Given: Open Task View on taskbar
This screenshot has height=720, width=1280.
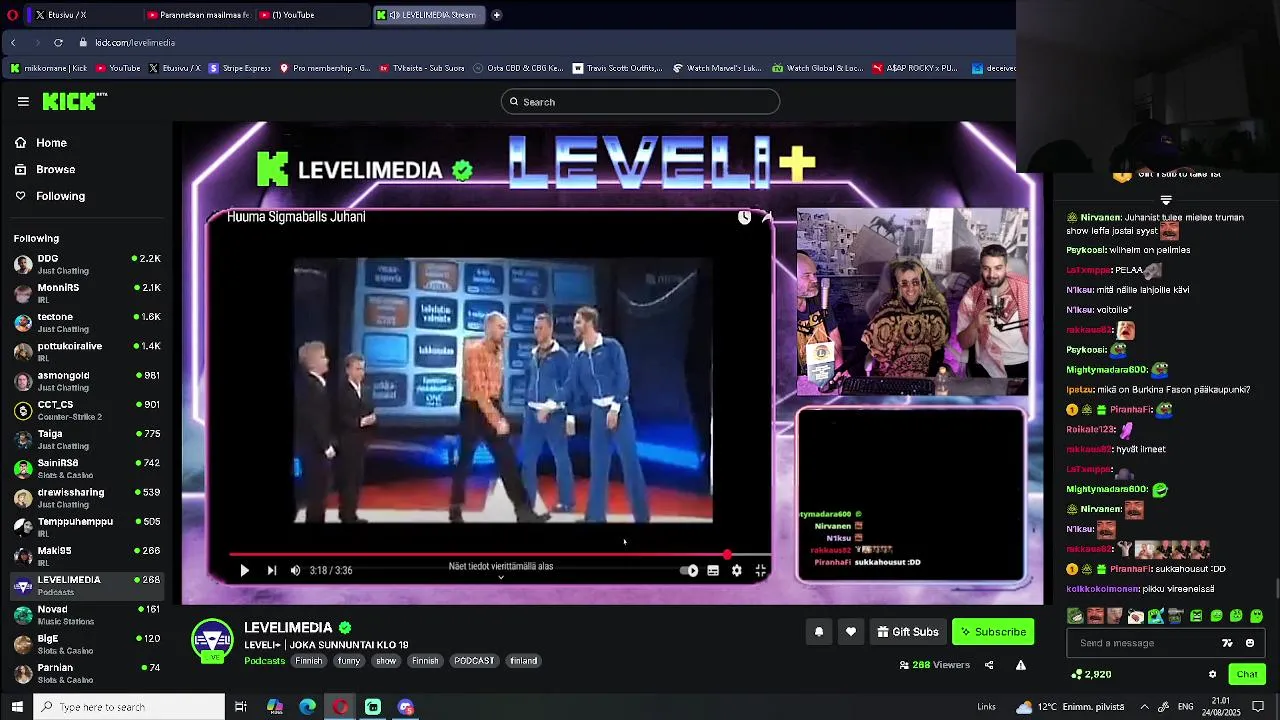Looking at the screenshot, I should [x=241, y=707].
